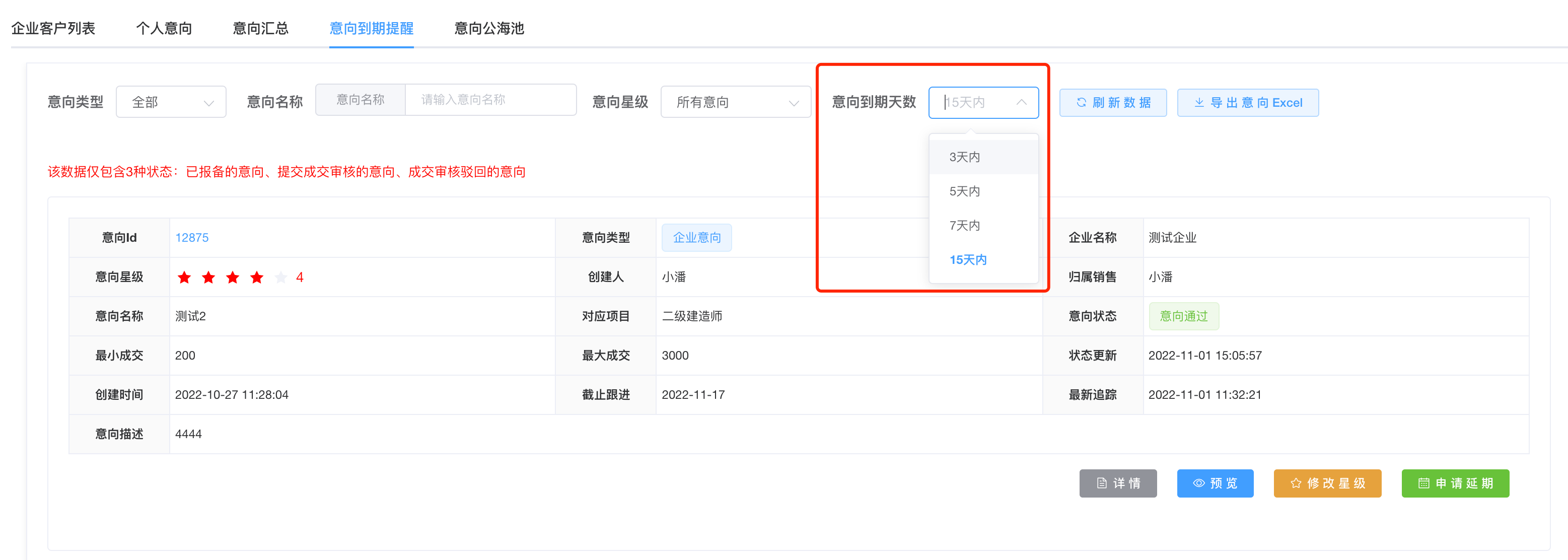The height and width of the screenshot is (560, 1568).
Task: Click the 申请延期 green button
Action: [1455, 483]
